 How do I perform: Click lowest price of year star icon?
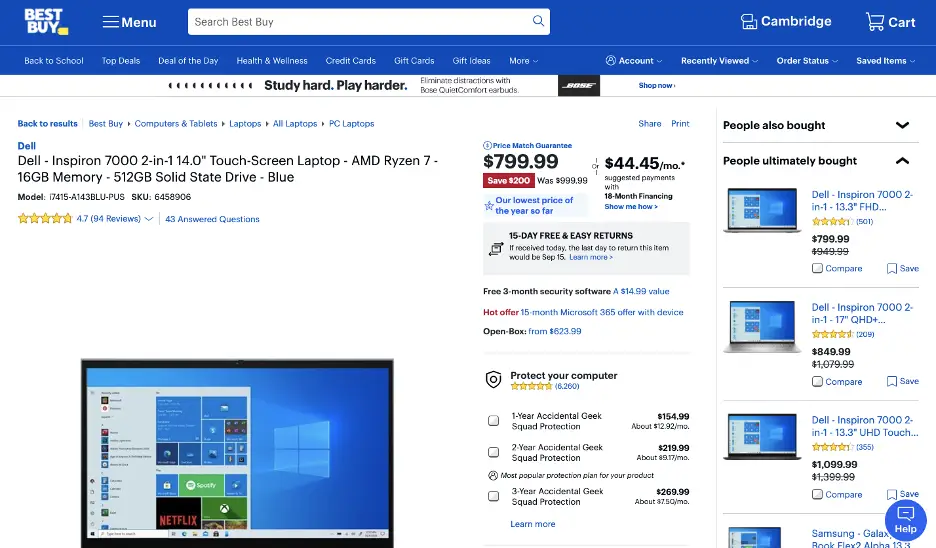[x=489, y=206]
